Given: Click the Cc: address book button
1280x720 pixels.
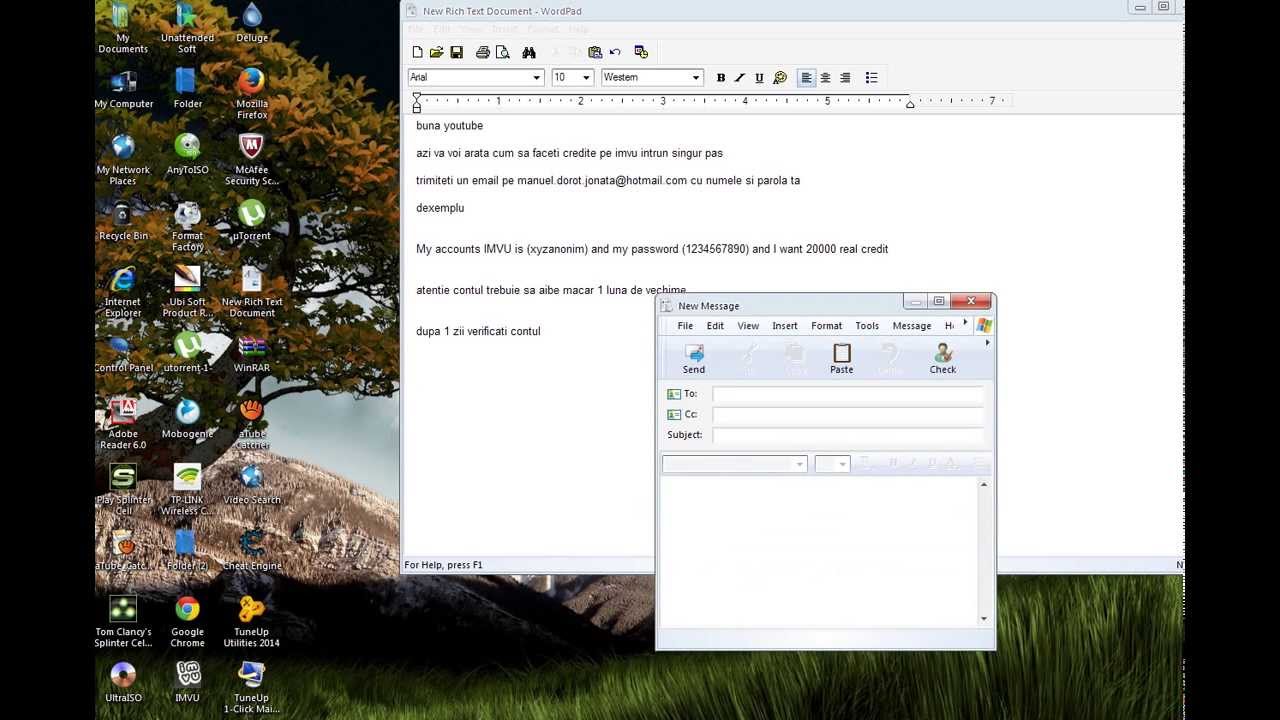Looking at the screenshot, I should (682, 414).
